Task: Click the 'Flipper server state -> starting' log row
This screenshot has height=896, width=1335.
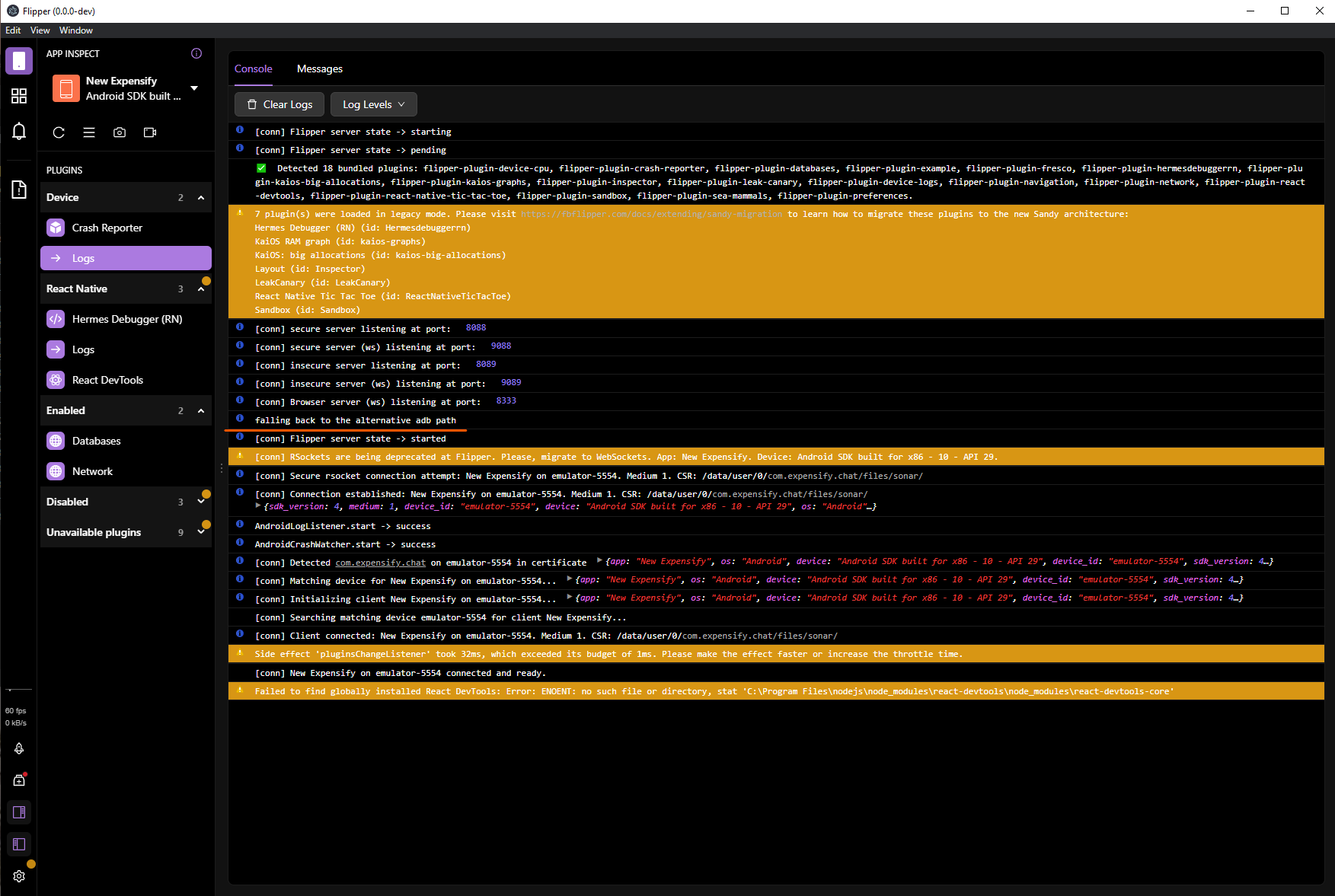Action: coord(776,132)
